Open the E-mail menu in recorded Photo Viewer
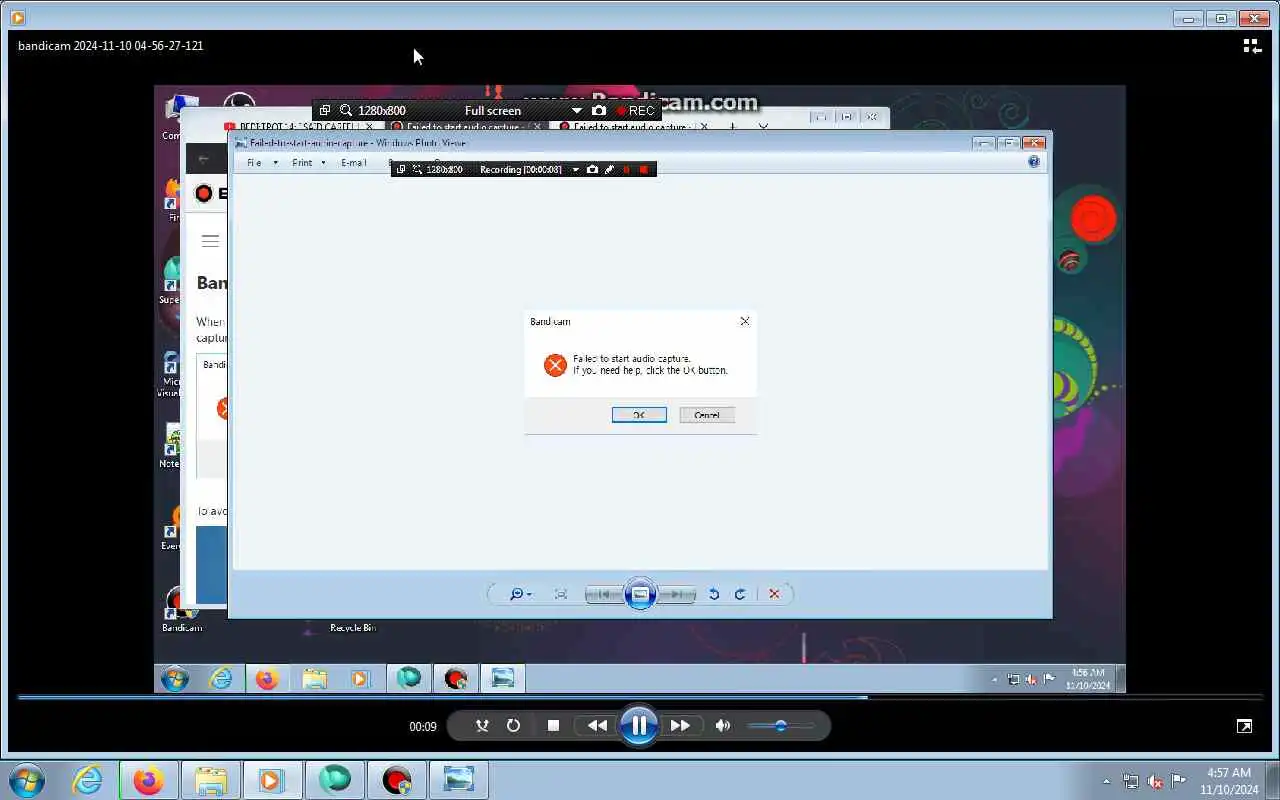 coord(354,162)
